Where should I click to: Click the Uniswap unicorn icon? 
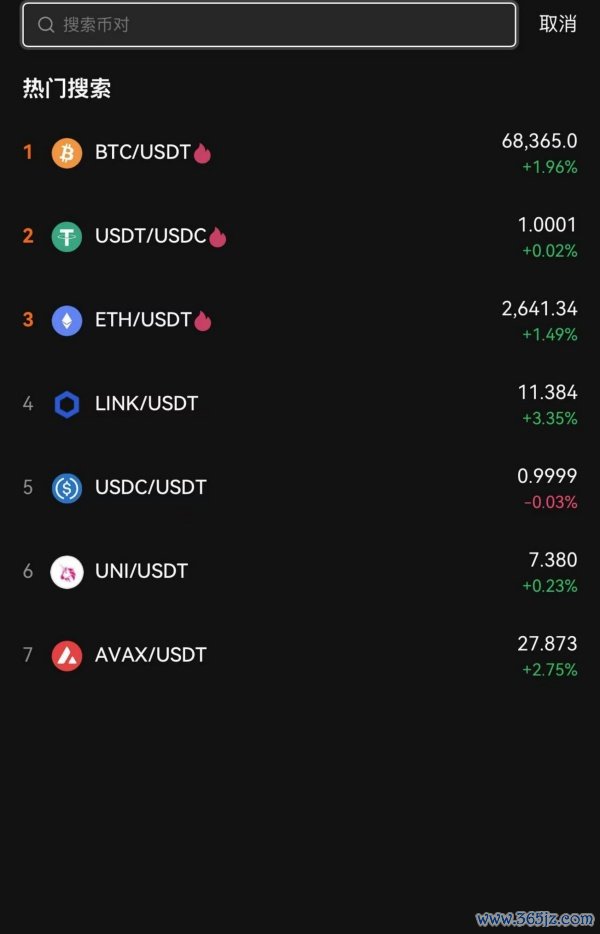[67, 572]
